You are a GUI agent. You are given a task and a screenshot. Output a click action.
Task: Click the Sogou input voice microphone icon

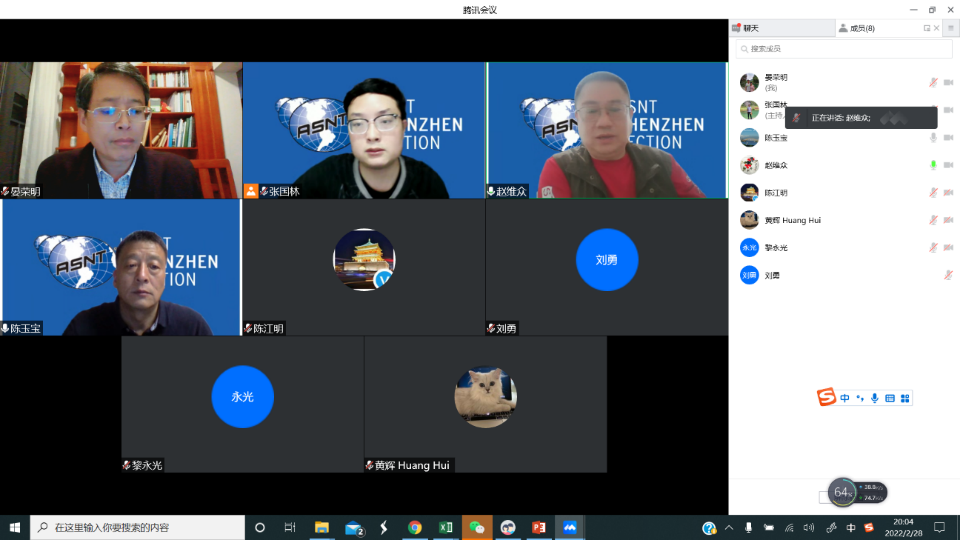point(875,398)
